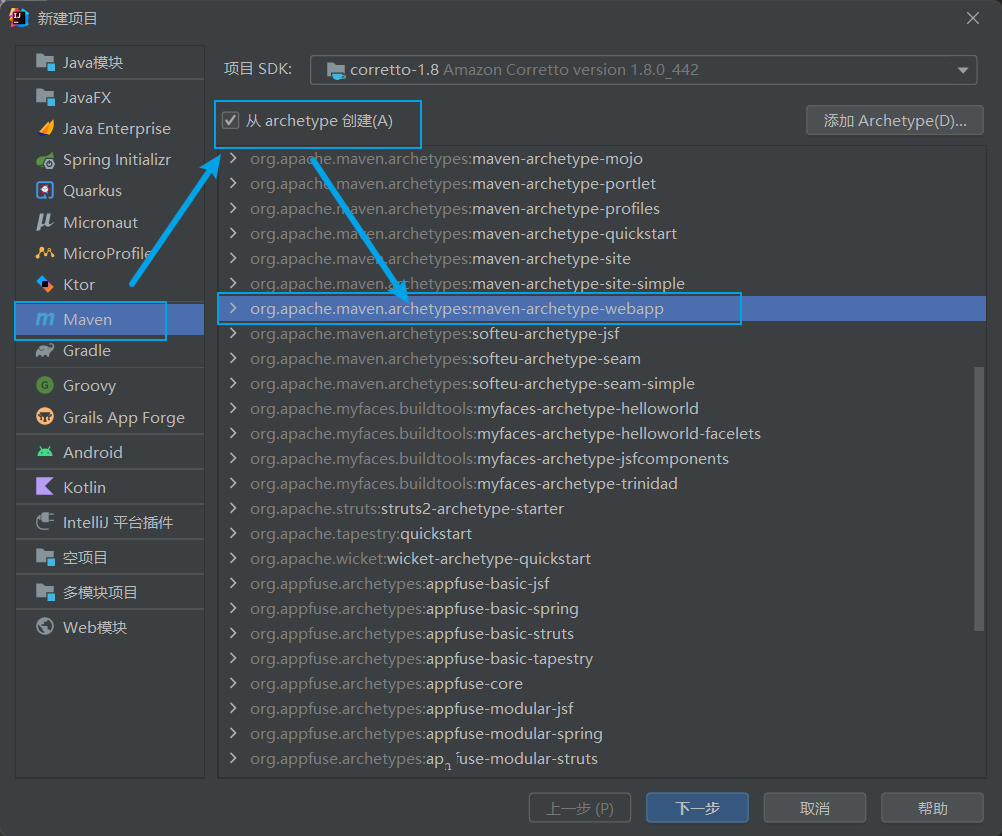The image size is (1002, 836).
Task: Open the 项目 SDK dropdown arrow
Action: (962, 70)
